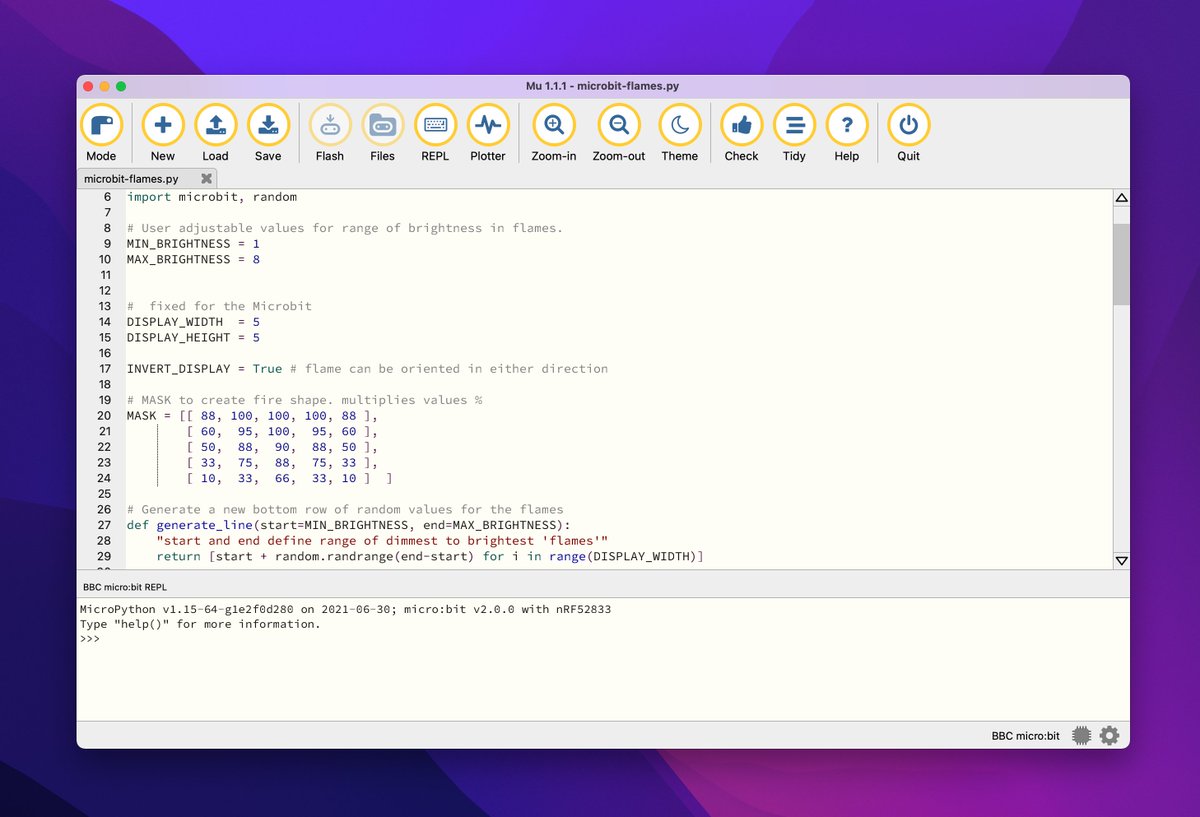
Task: Click 'def generate_line' function definition
Action: click(x=349, y=525)
